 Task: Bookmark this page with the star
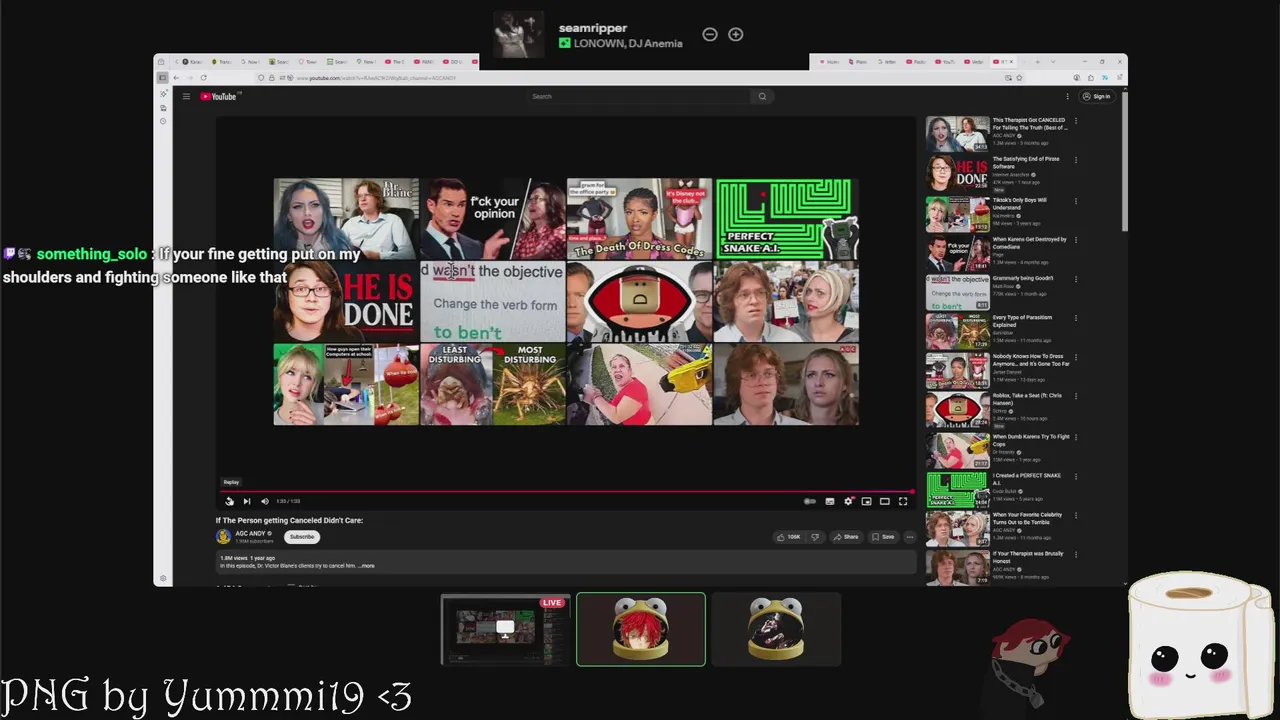pyautogui.click(x=1019, y=78)
